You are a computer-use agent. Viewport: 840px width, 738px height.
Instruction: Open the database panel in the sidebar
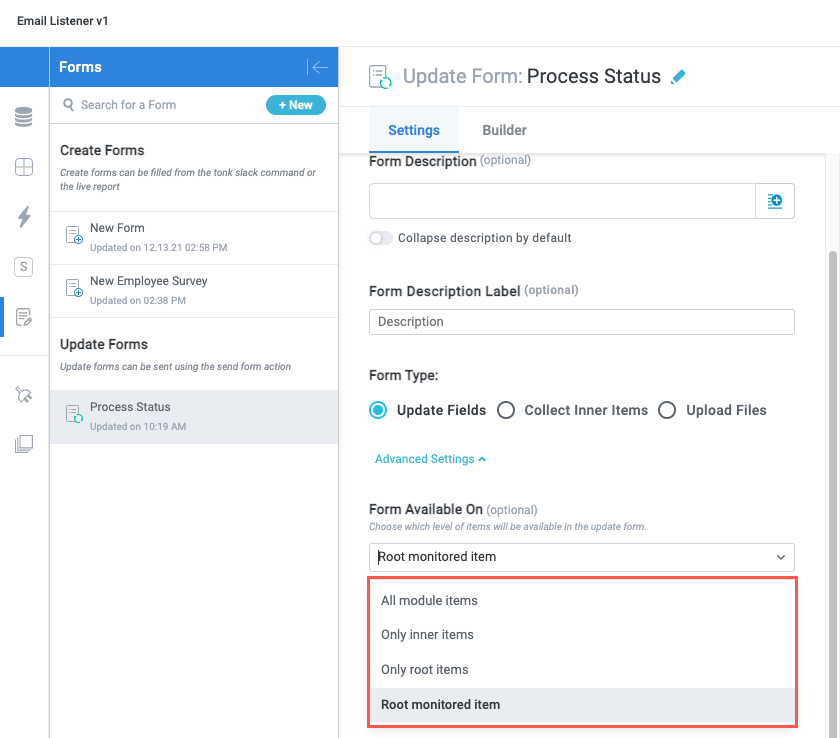point(23,117)
